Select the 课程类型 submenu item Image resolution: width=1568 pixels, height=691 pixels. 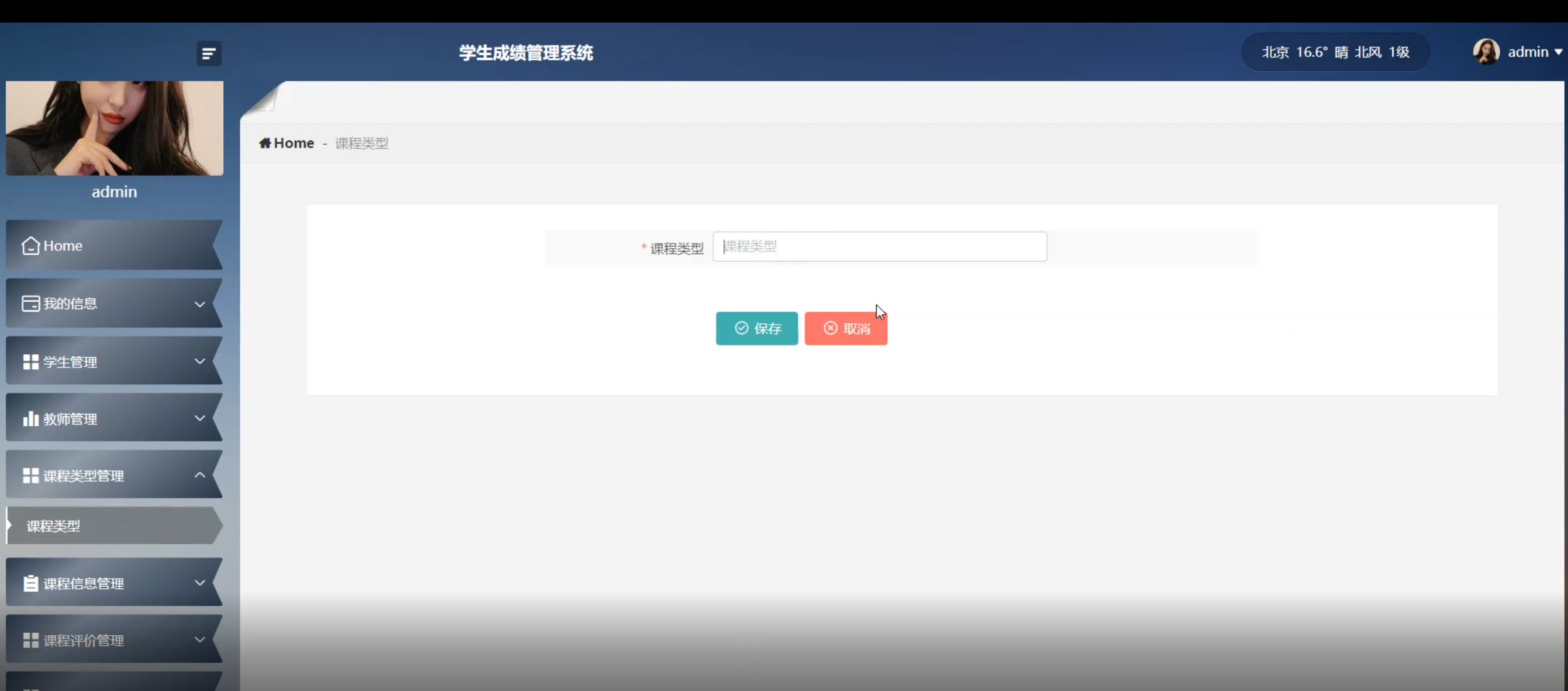coord(114,525)
